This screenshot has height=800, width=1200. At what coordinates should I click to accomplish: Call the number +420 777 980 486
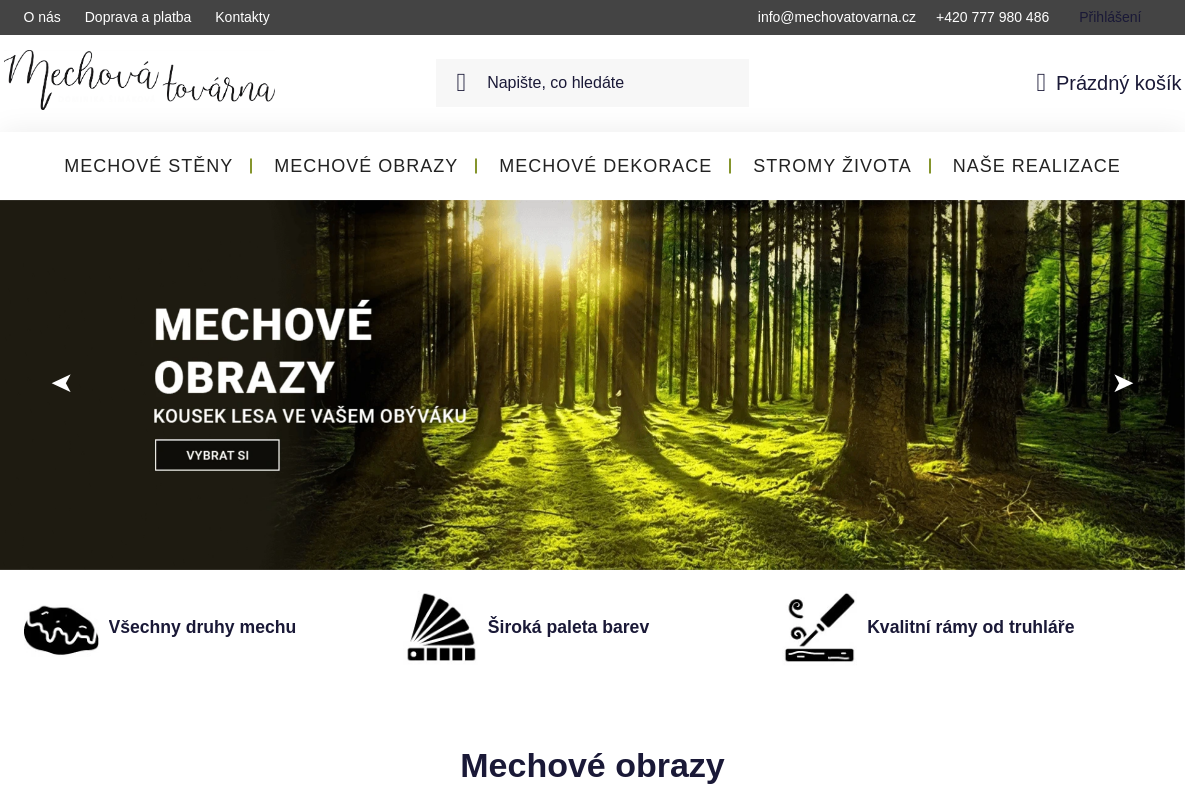pos(992,17)
